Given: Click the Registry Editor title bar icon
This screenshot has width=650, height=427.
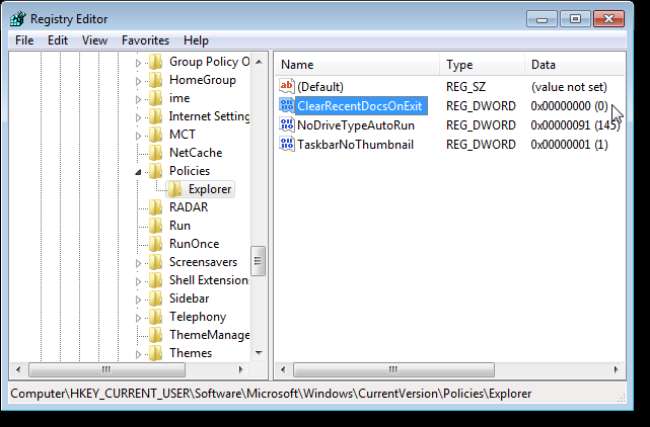Looking at the screenshot, I should (18, 19).
